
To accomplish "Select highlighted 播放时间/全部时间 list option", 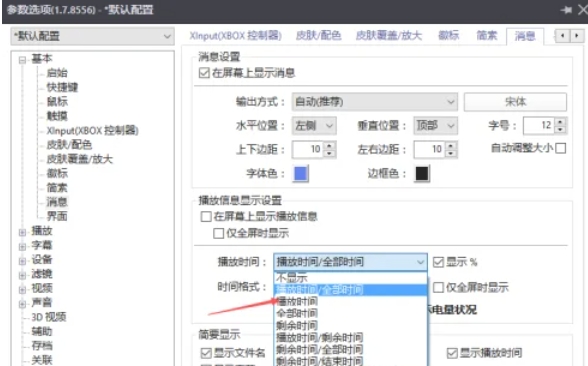I will (351, 290).
